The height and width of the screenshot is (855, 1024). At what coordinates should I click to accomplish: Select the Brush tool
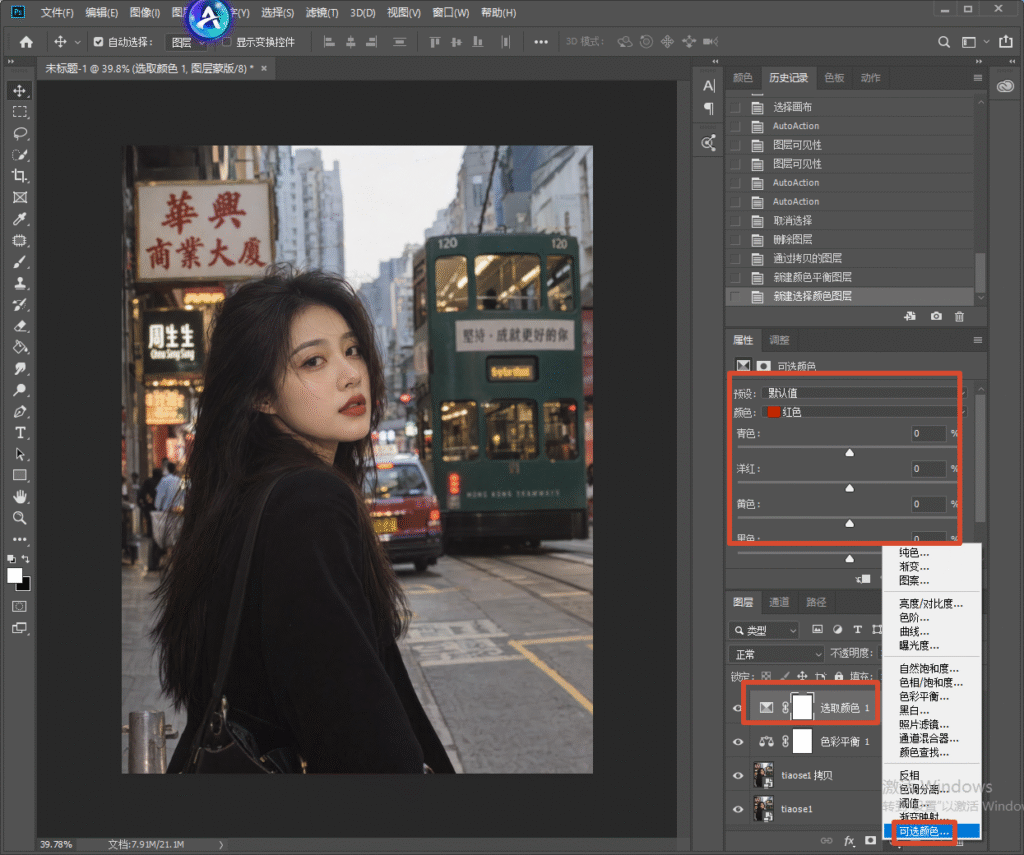(20, 262)
